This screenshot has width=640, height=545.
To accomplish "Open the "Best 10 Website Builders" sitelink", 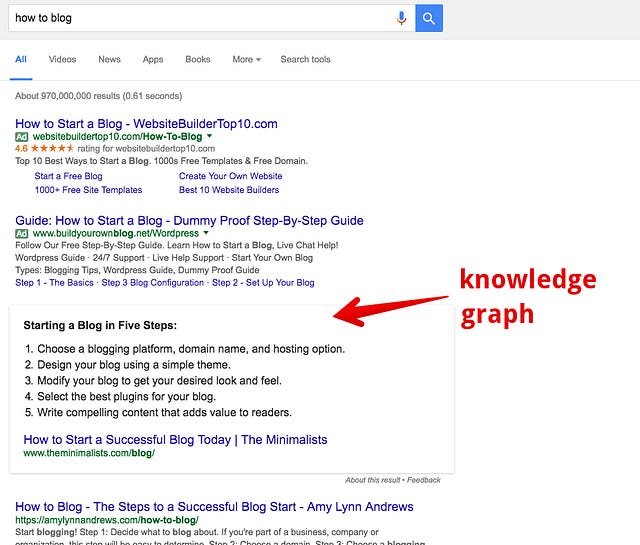I will click(x=229, y=190).
